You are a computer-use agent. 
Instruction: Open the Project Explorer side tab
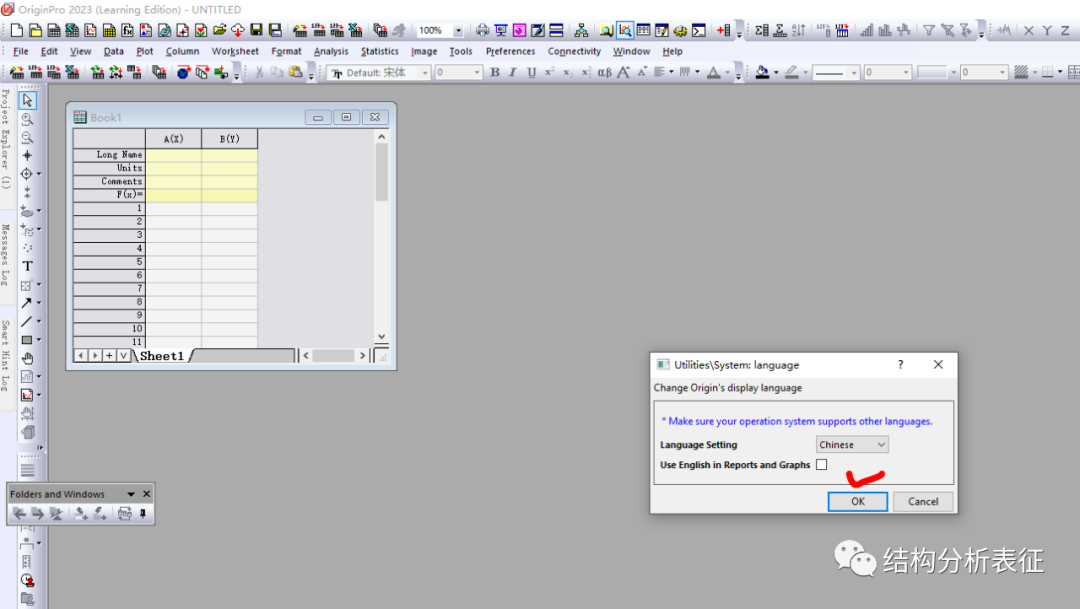pos(6,138)
